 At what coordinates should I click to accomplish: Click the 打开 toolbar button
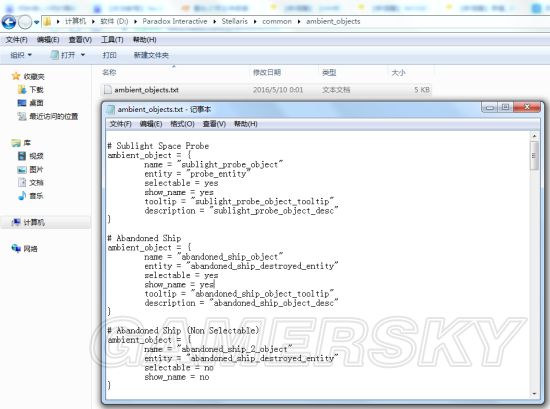[x=63, y=55]
